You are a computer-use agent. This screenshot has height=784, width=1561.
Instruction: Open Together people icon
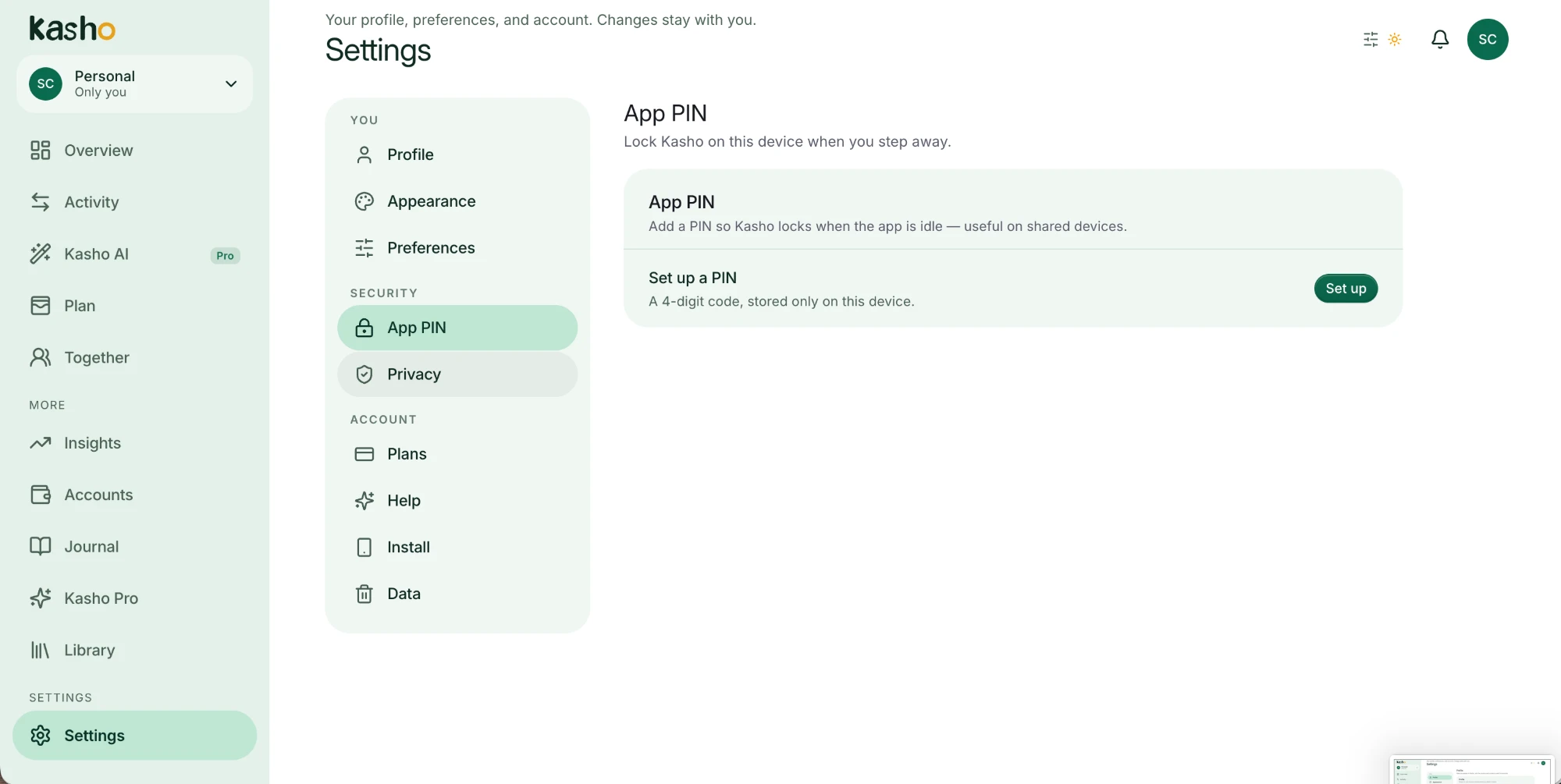point(40,357)
